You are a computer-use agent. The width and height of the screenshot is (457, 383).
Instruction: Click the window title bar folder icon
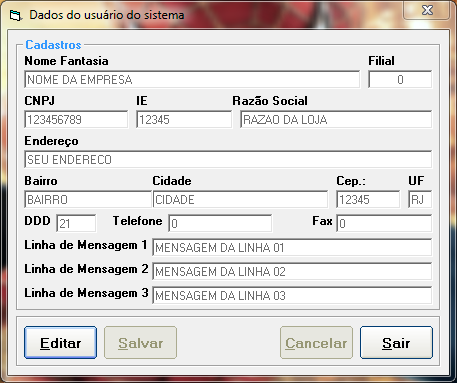[15, 15]
